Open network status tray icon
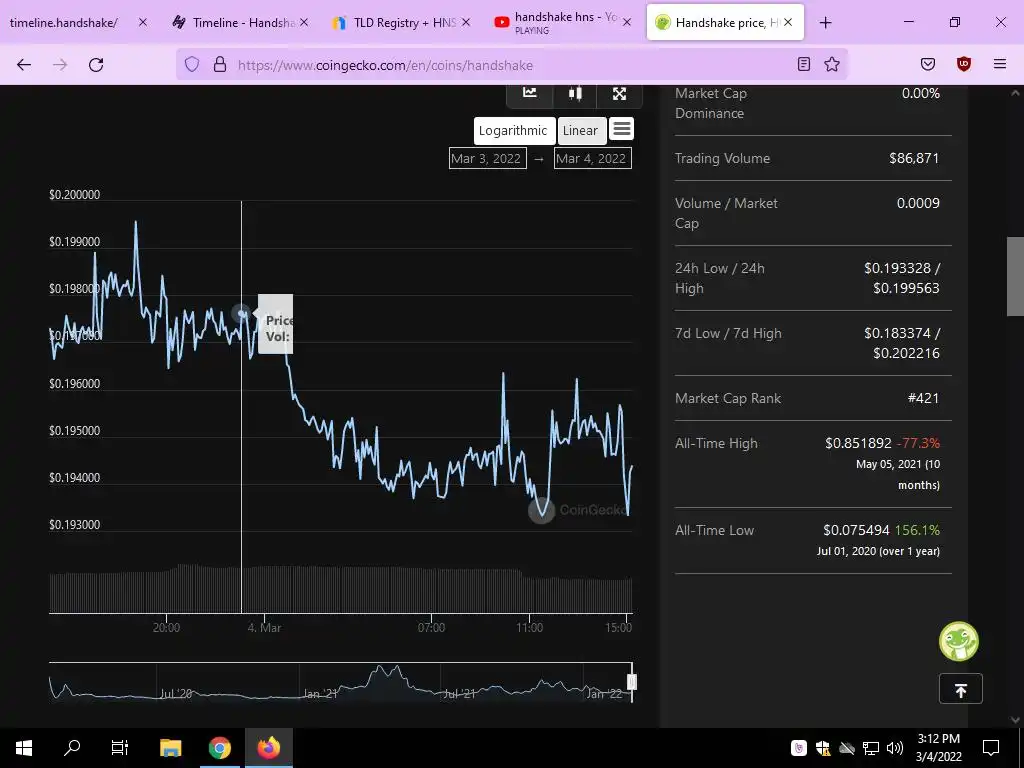The height and width of the screenshot is (768, 1024). pos(871,748)
